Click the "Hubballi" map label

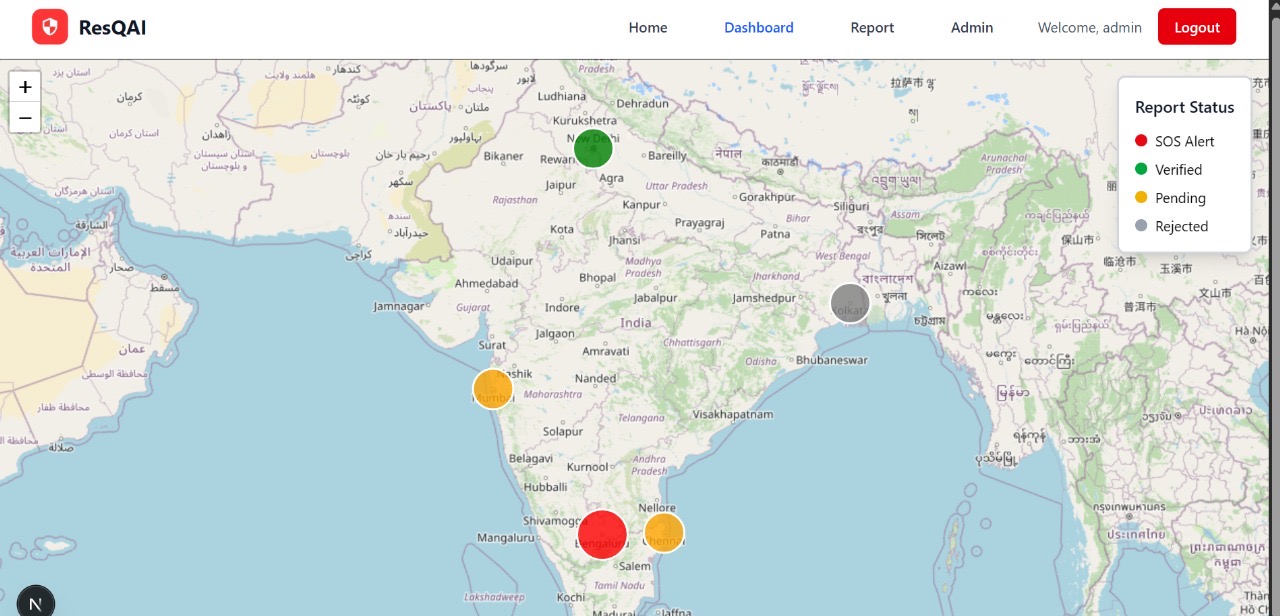(x=545, y=487)
